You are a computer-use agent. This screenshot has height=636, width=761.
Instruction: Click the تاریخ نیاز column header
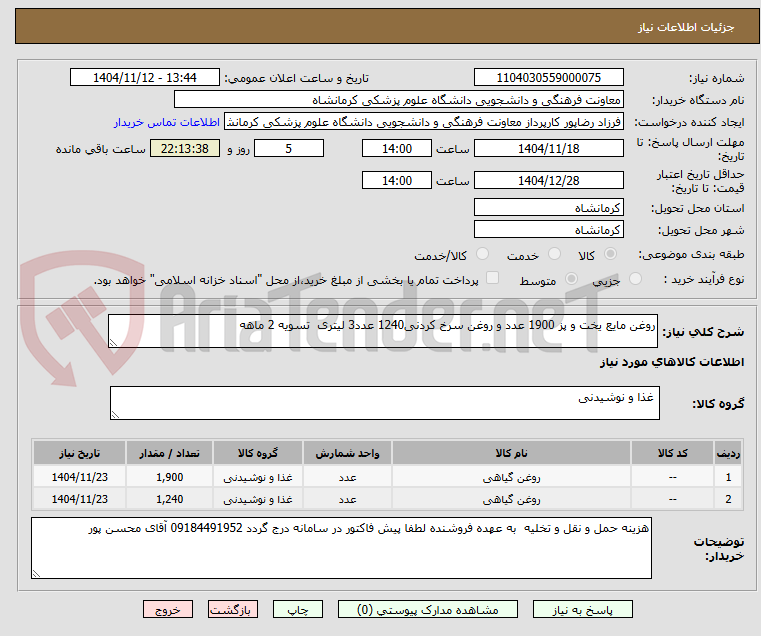(80, 453)
